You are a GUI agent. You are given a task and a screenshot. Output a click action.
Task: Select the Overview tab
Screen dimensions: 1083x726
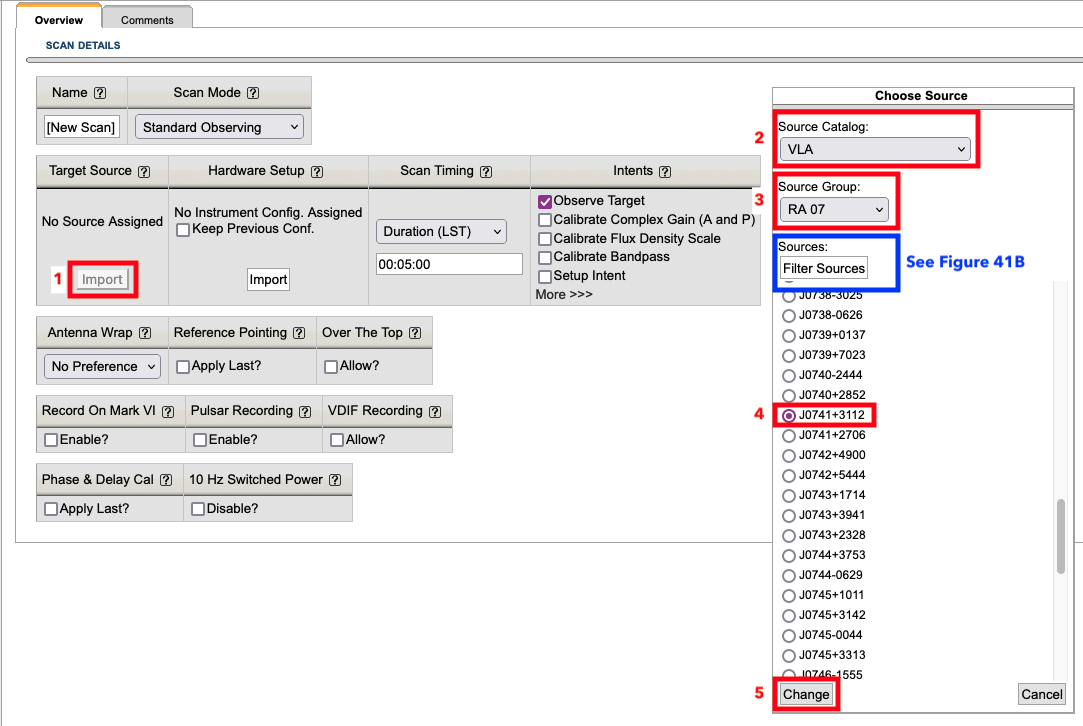point(59,19)
